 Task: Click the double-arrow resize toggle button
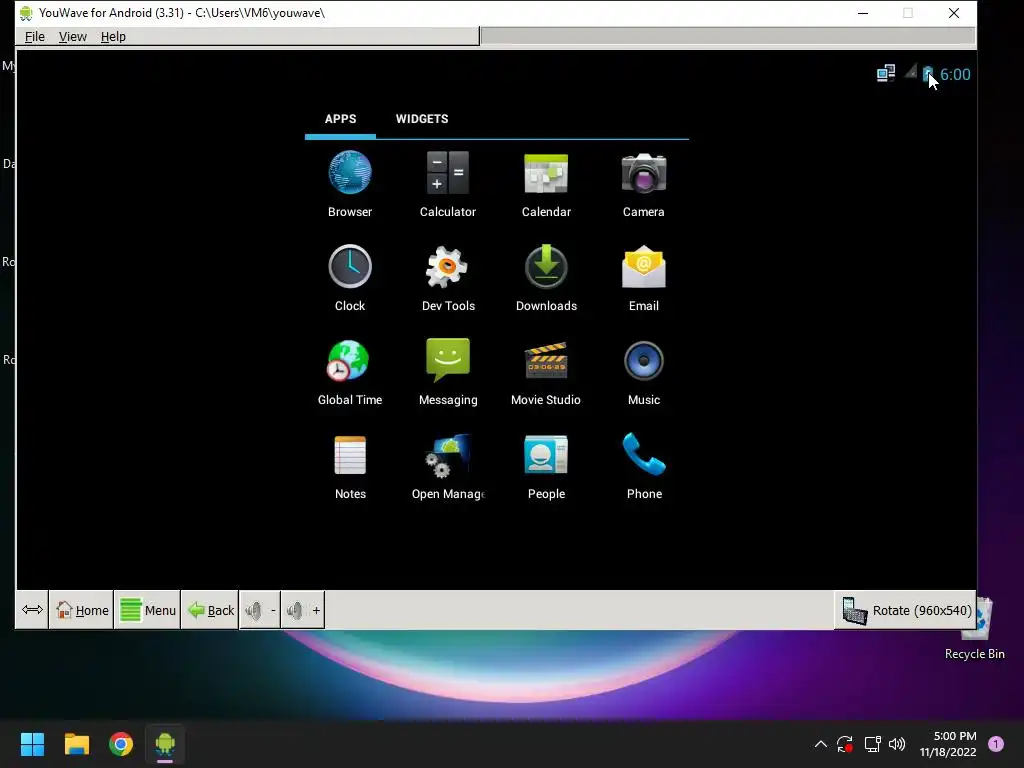pyautogui.click(x=32, y=610)
